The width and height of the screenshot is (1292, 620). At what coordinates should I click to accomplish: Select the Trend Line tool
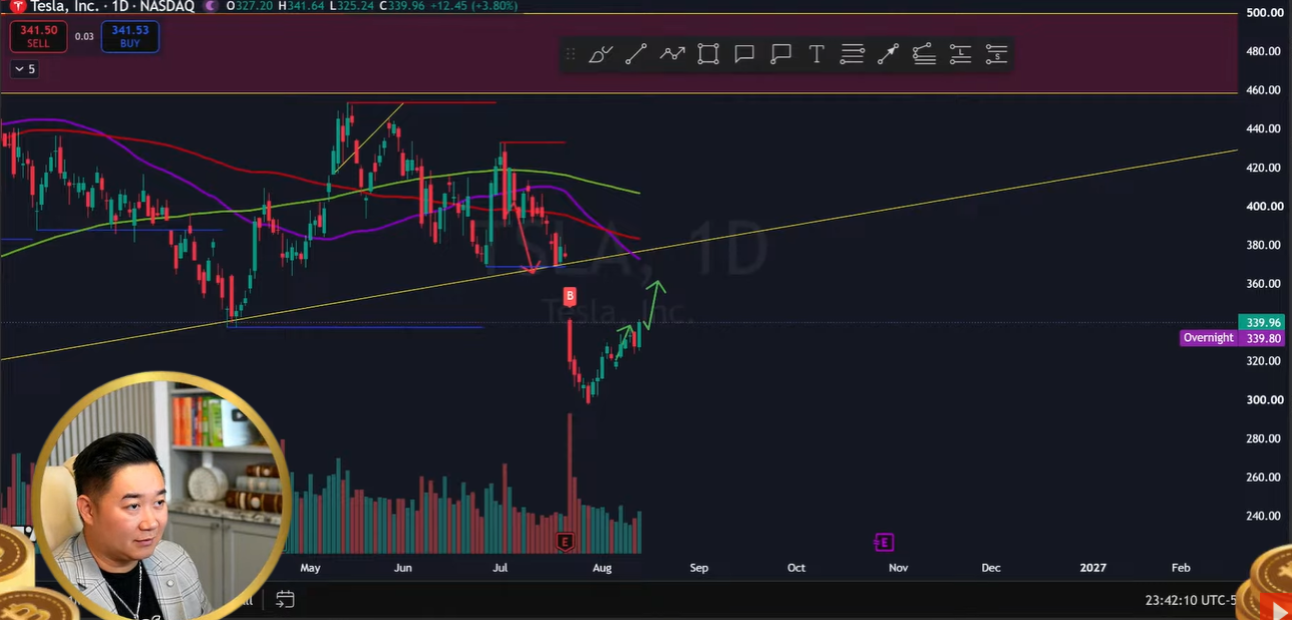(636, 54)
